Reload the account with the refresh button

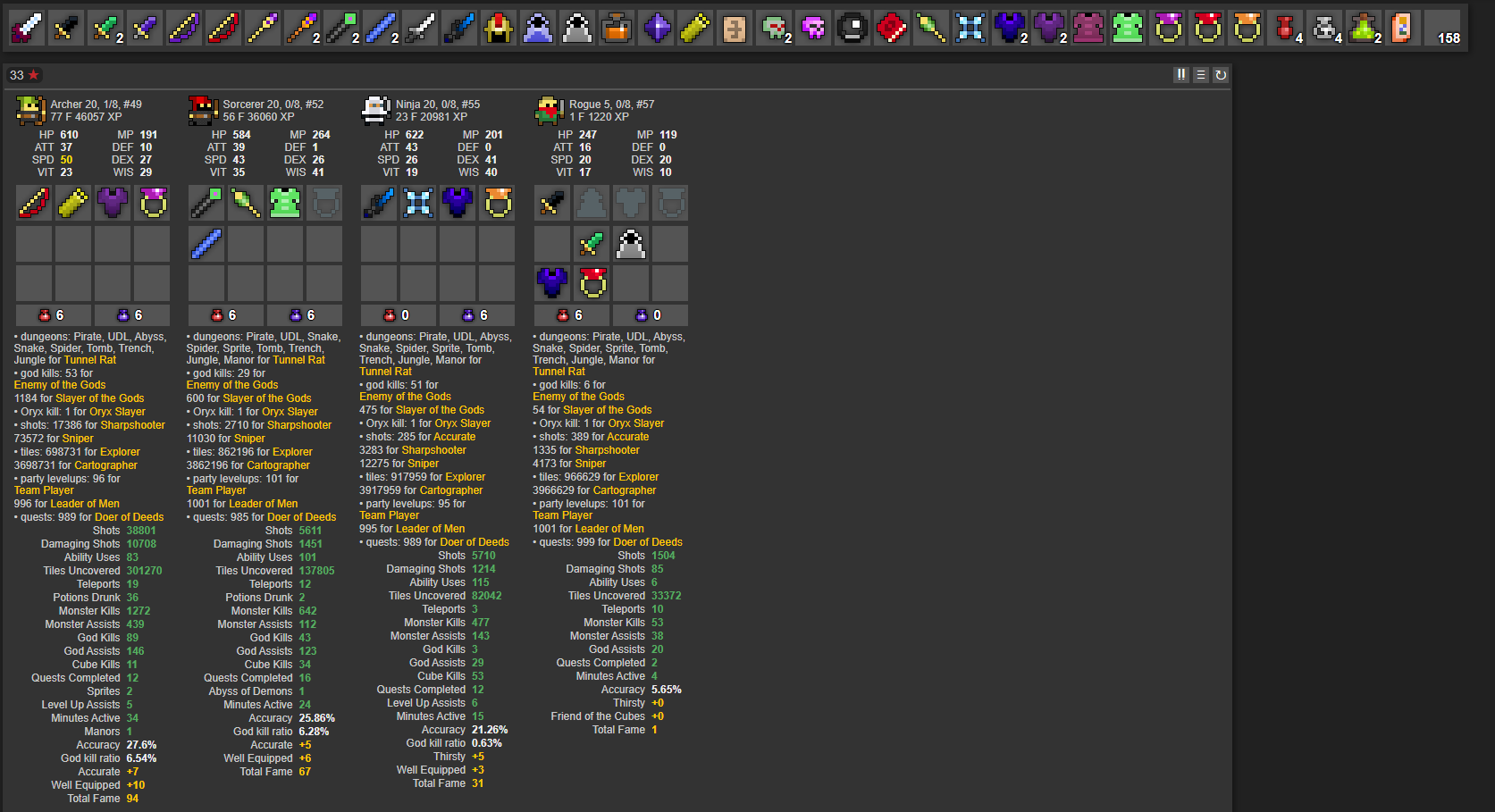click(x=1221, y=75)
